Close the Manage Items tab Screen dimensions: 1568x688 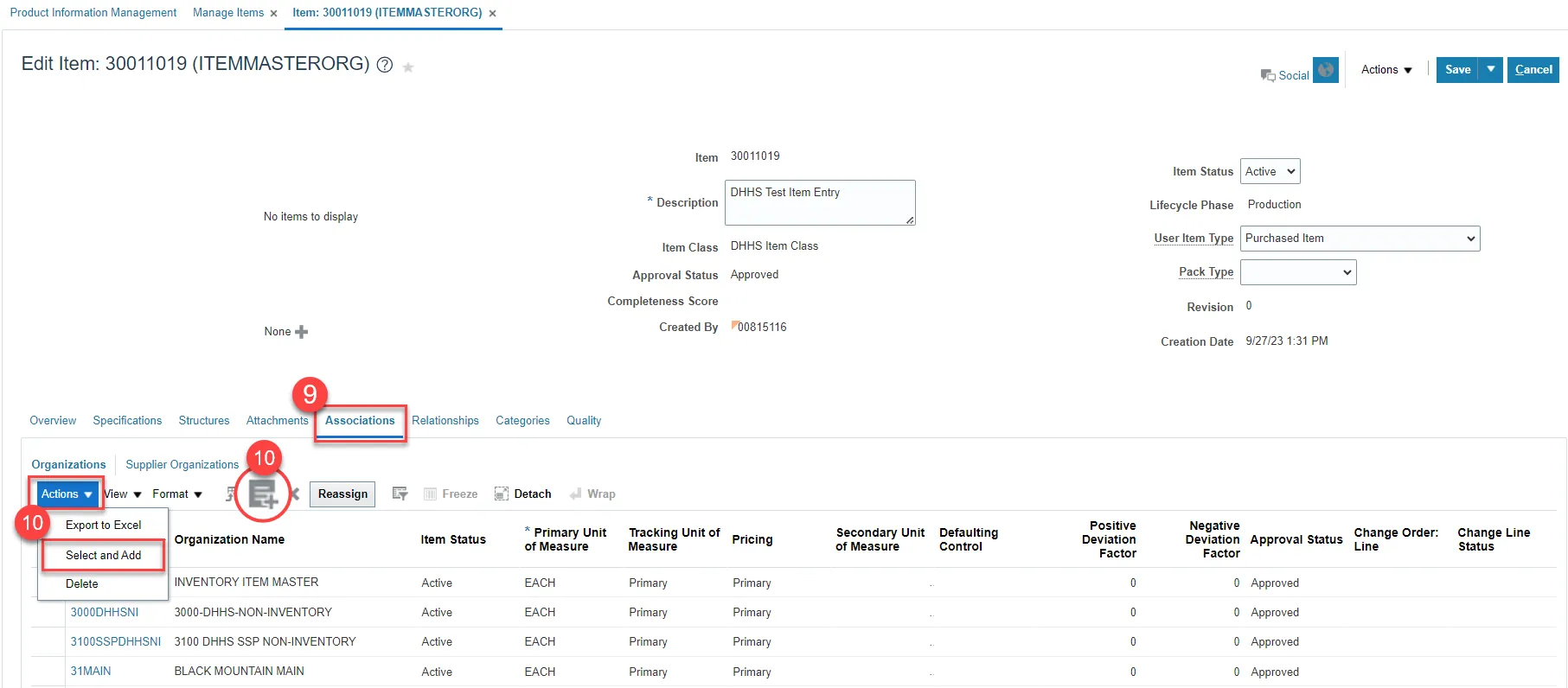(273, 13)
